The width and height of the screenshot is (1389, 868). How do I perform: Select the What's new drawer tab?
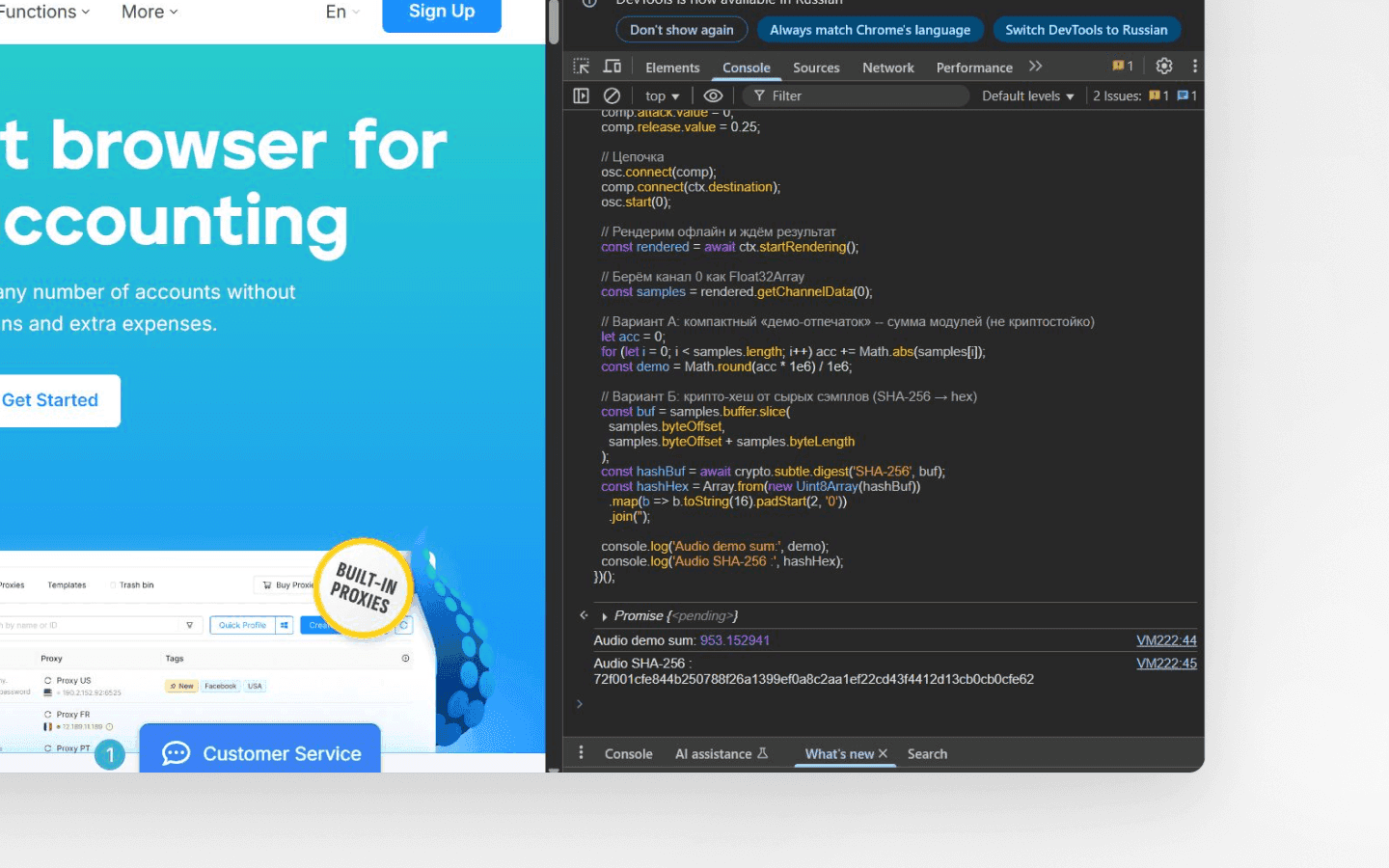click(x=839, y=754)
